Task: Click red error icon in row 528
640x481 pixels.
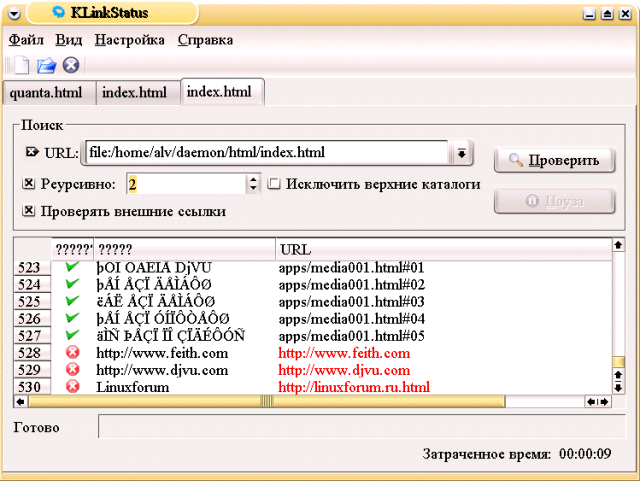Action: click(x=72, y=353)
